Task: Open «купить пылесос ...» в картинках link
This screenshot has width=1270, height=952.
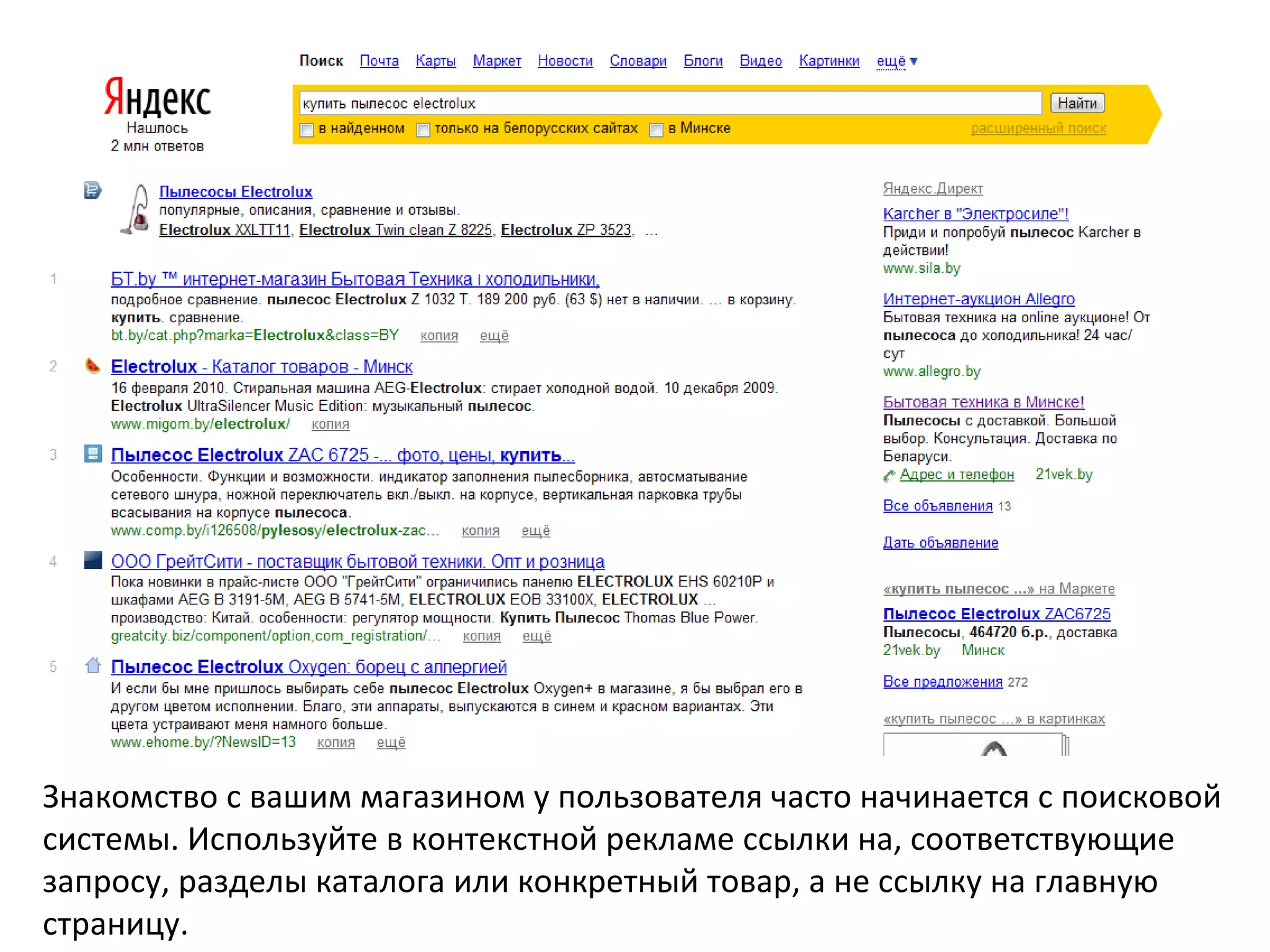Action: [x=994, y=719]
